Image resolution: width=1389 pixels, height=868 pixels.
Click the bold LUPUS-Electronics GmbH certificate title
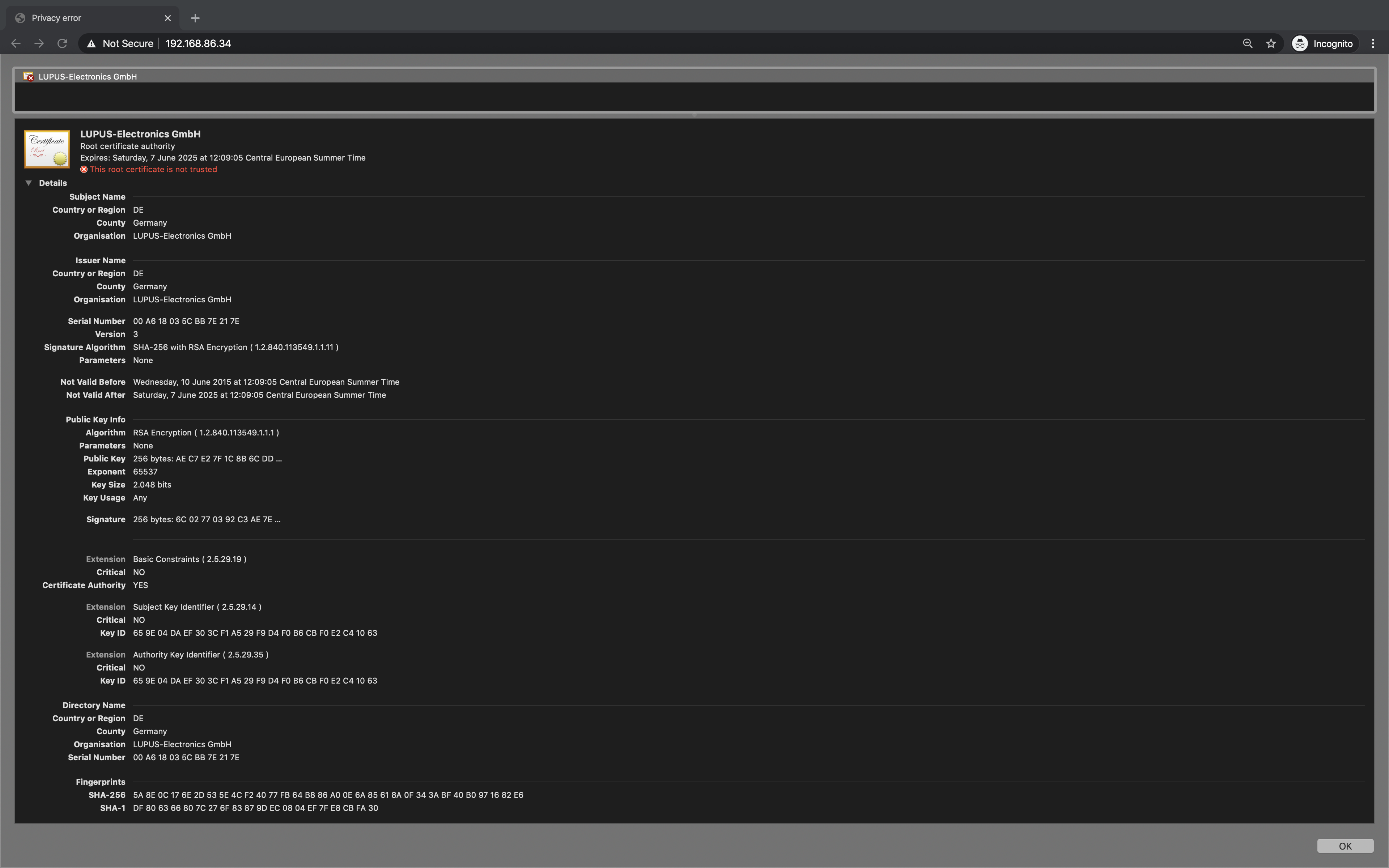point(140,134)
